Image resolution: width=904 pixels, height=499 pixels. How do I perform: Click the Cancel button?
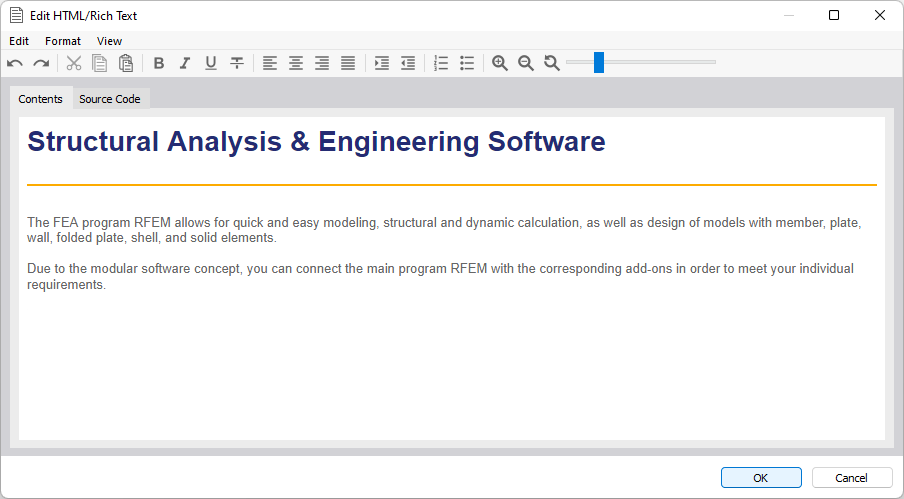click(x=852, y=478)
